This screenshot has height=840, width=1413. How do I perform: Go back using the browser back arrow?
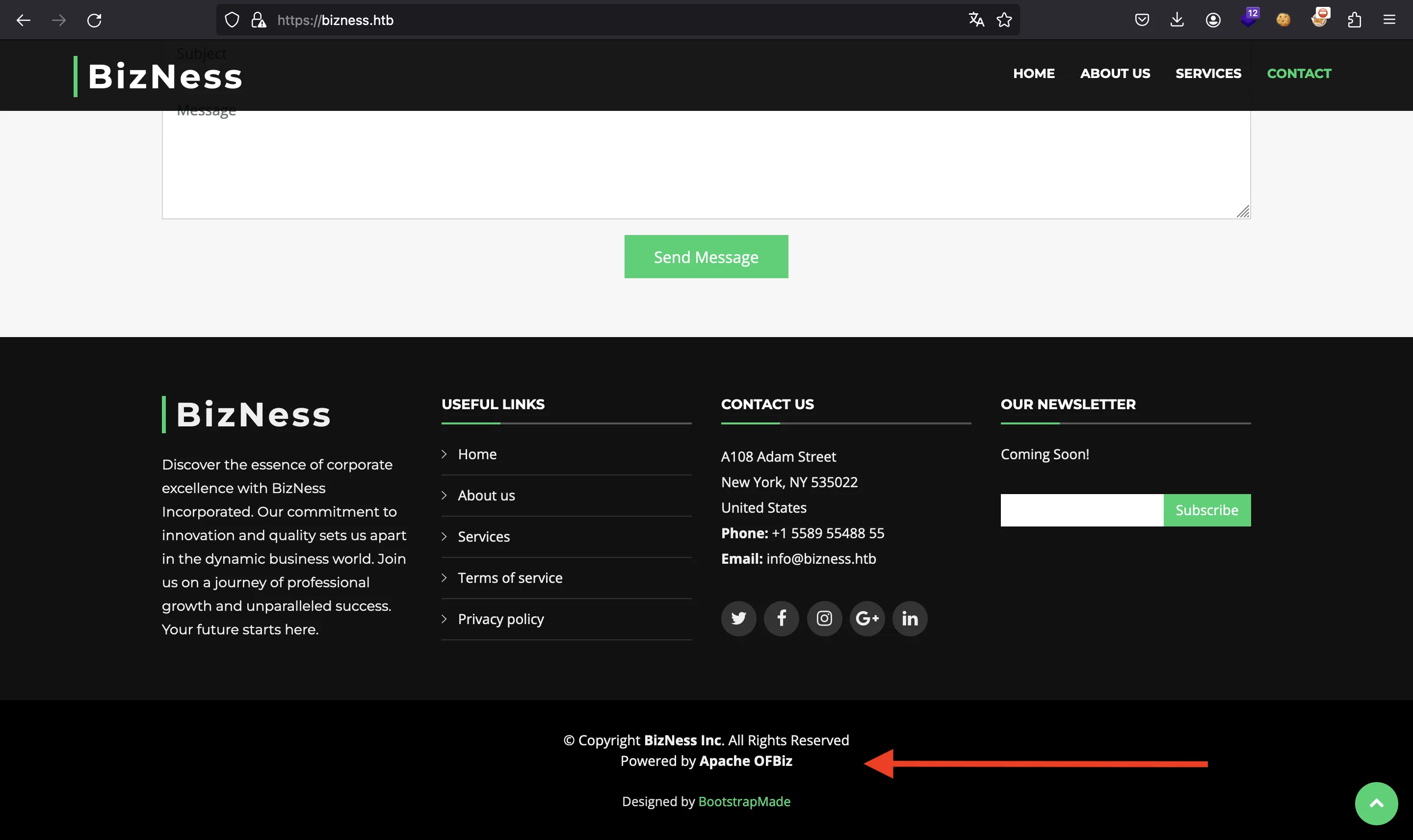tap(23, 21)
